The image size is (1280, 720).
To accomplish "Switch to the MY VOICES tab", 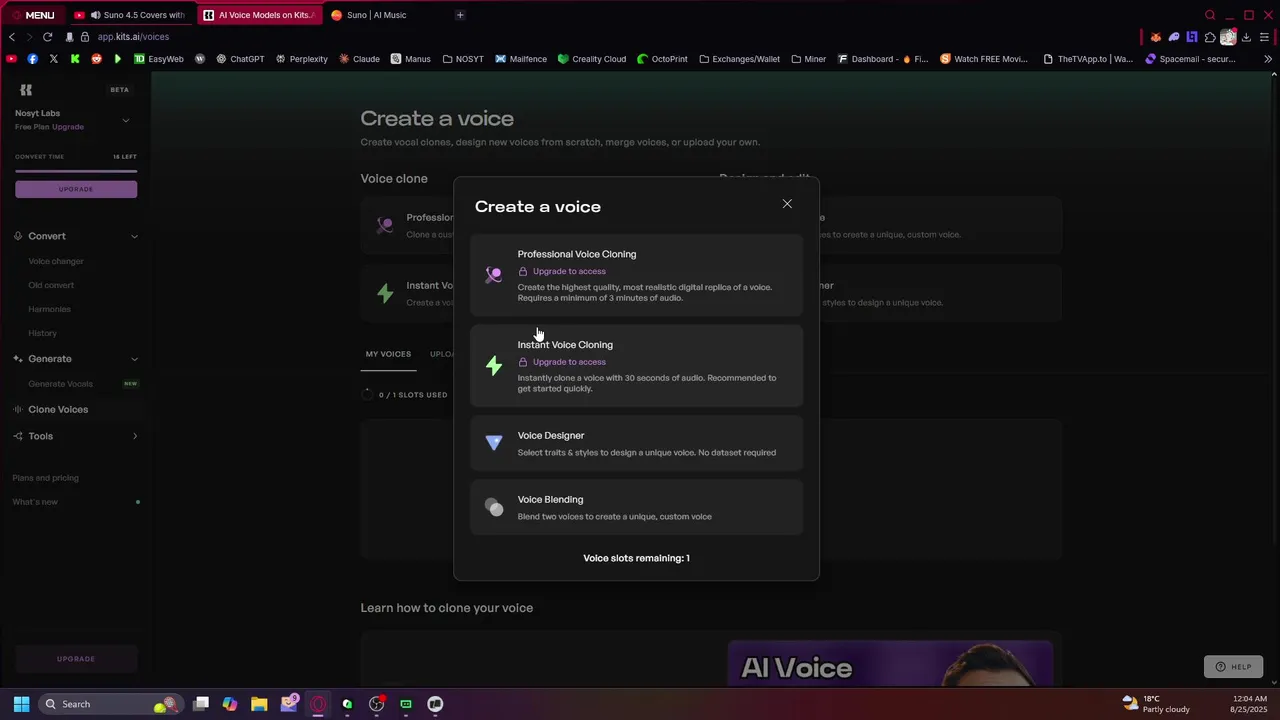I will coord(388,354).
